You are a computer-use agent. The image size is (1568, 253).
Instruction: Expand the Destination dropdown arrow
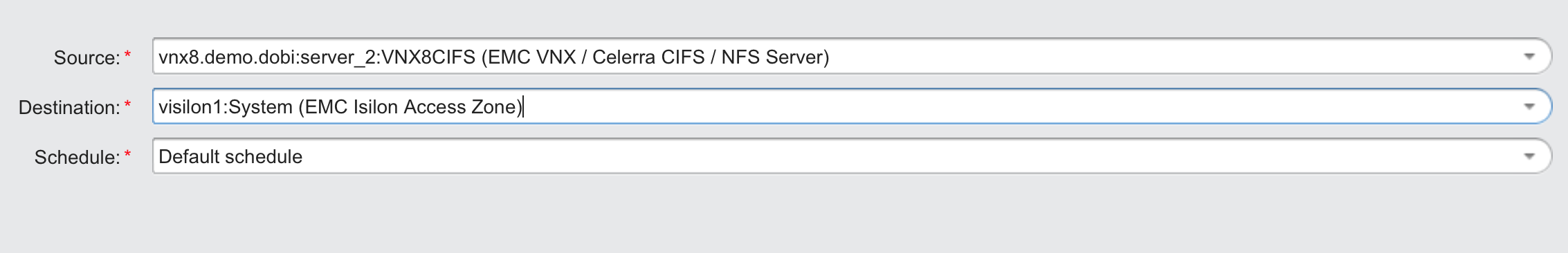tap(1529, 106)
